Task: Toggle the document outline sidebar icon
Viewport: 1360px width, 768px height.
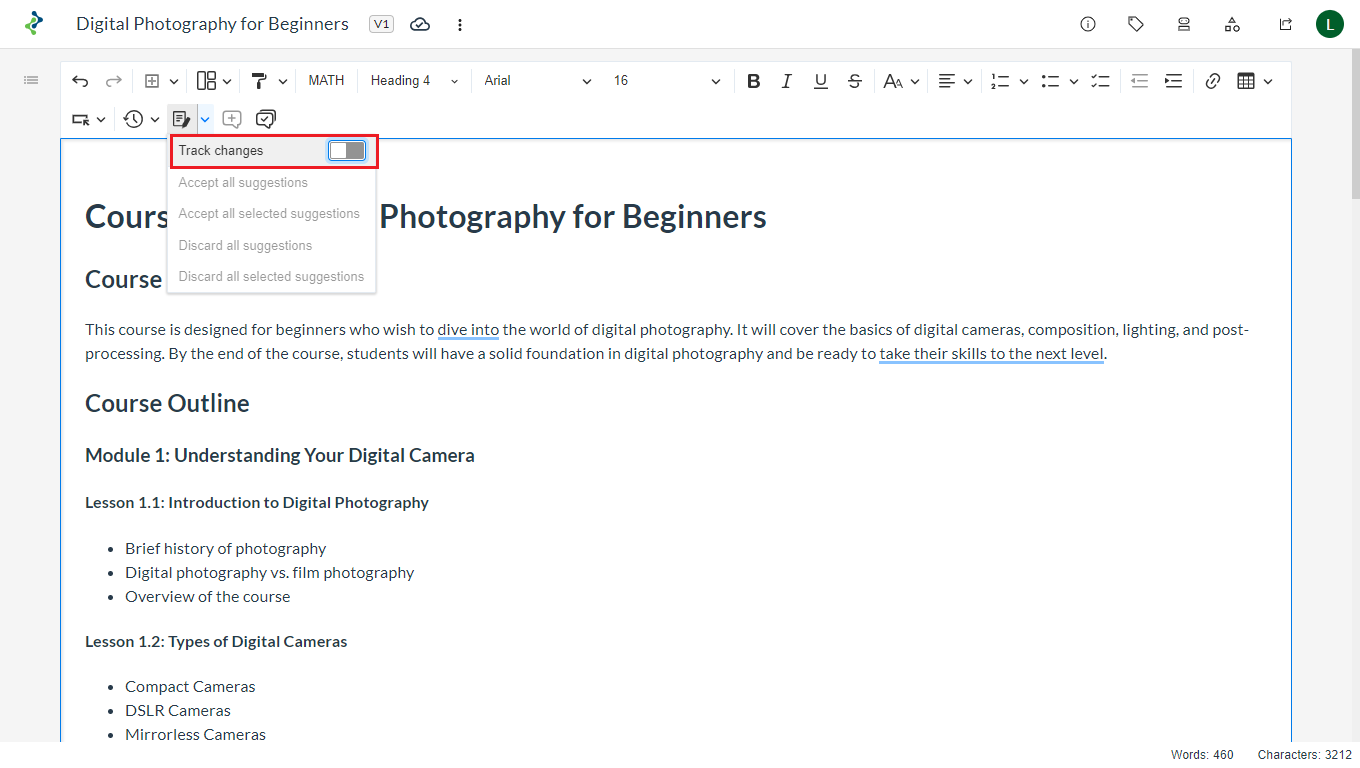Action: click(x=31, y=80)
